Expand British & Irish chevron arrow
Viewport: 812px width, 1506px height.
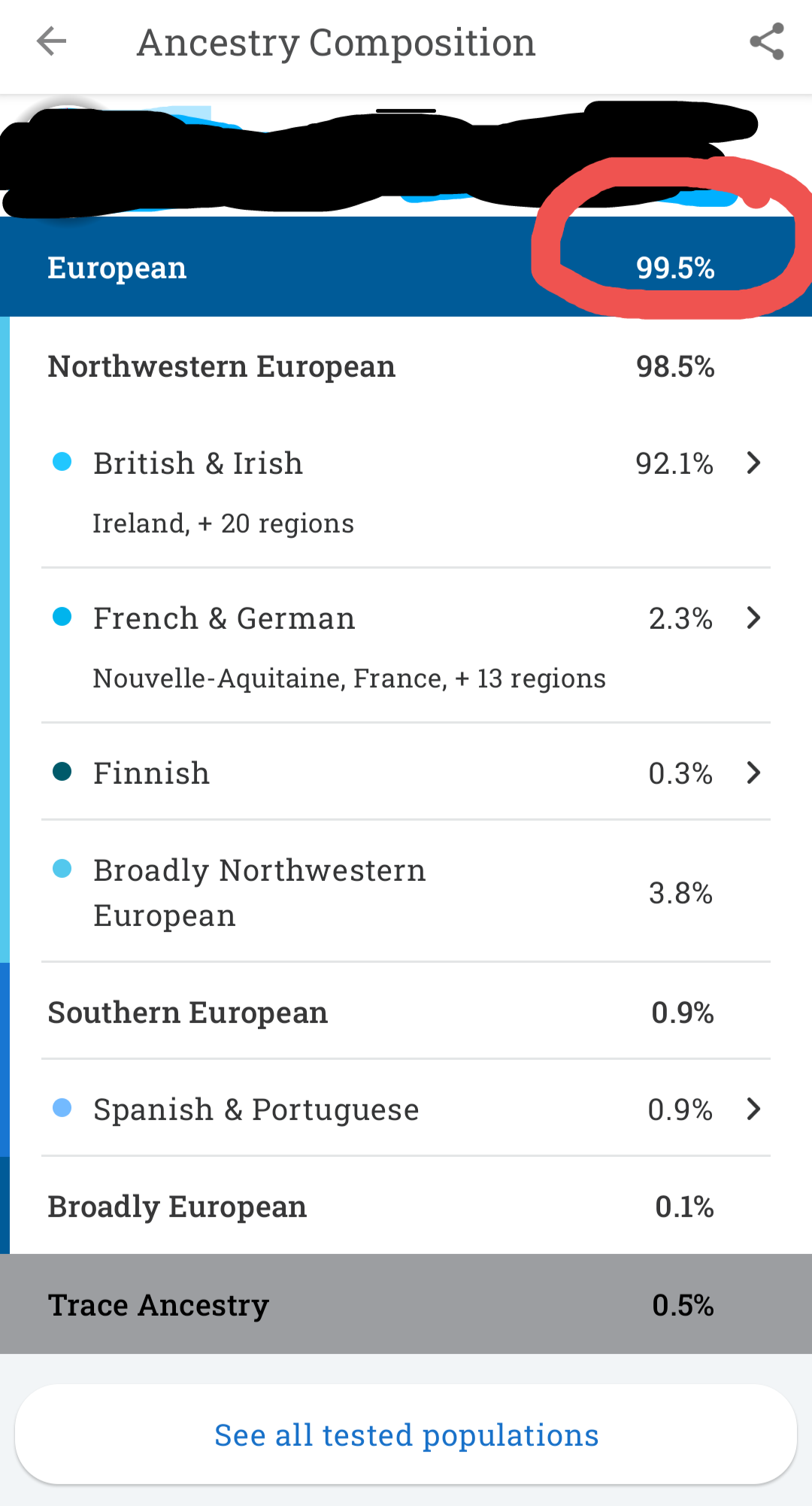pos(753,463)
